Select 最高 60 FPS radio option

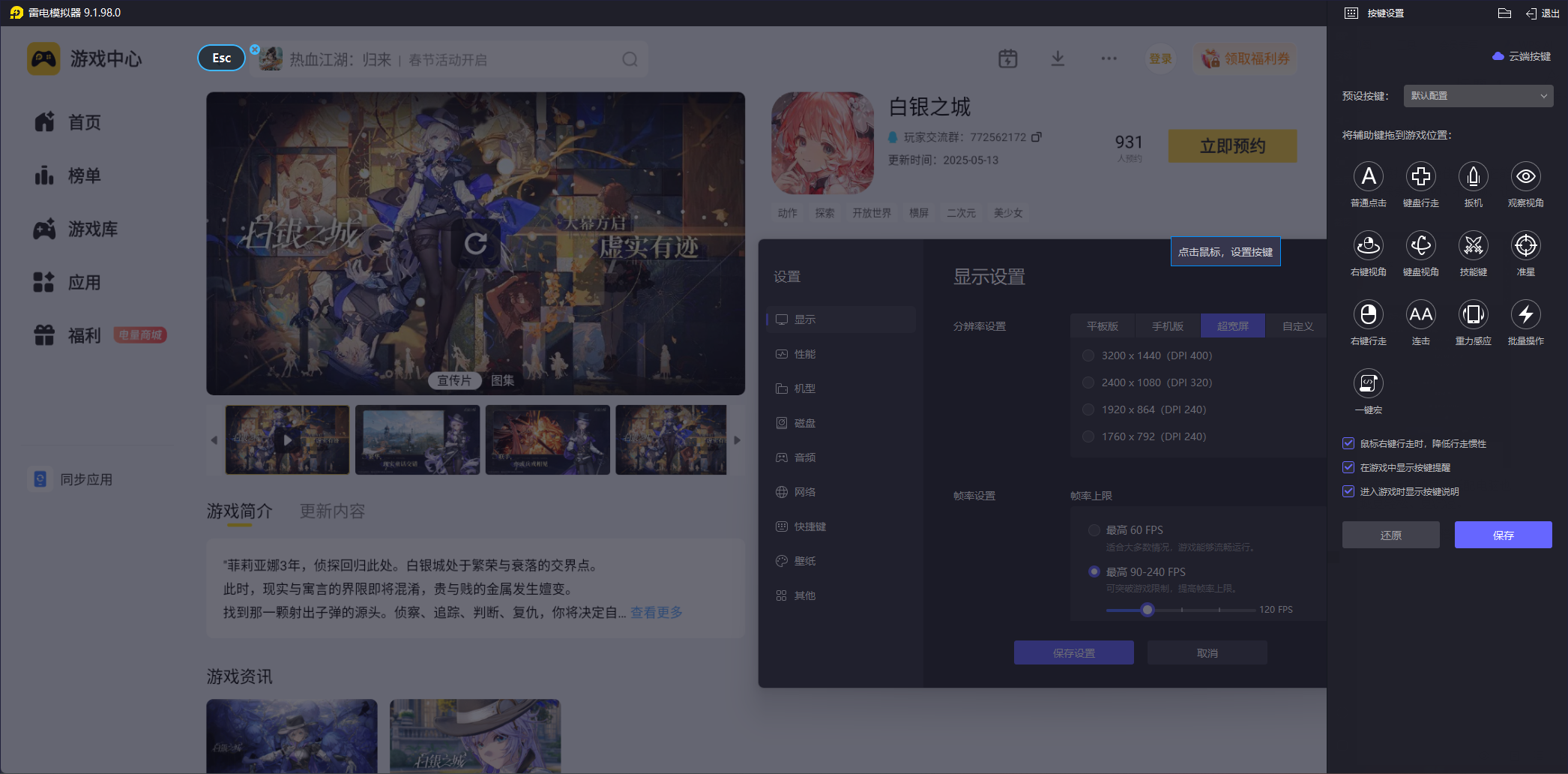pos(1094,530)
